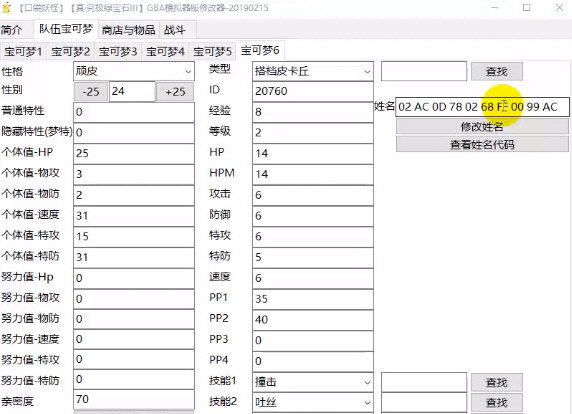Image resolution: width=572 pixels, height=414 pixels.
Task: Focus the 隐藏特性(梦特) input field
Action: (134, 132)
